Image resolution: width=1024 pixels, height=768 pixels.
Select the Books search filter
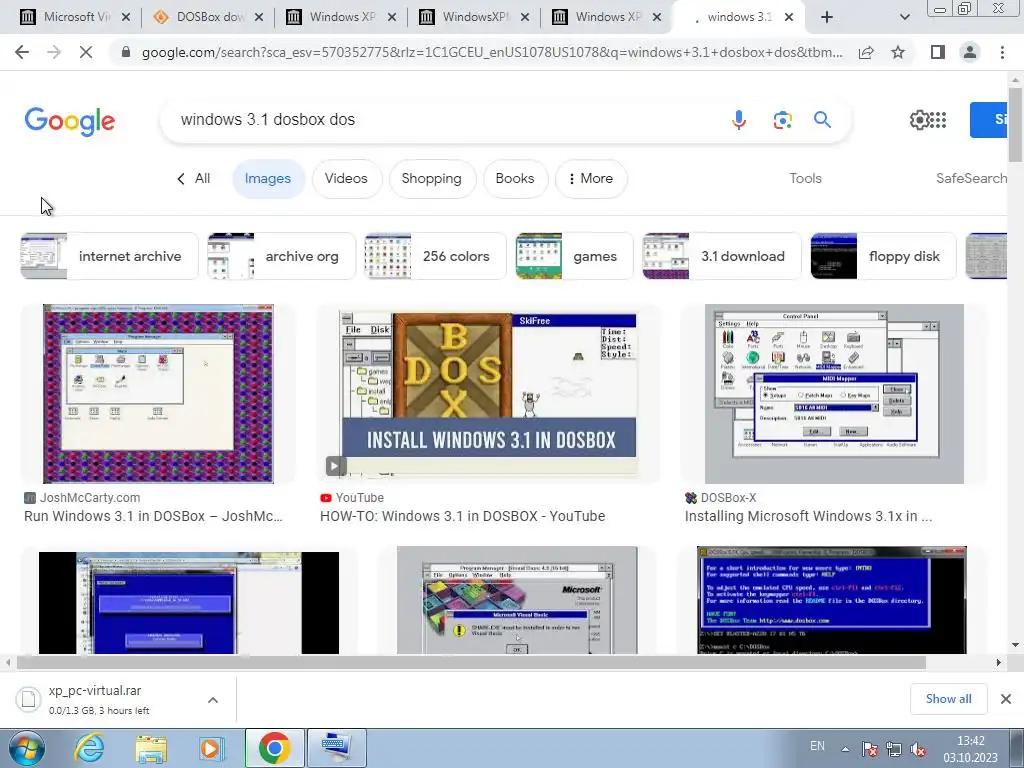click(515, 178)
